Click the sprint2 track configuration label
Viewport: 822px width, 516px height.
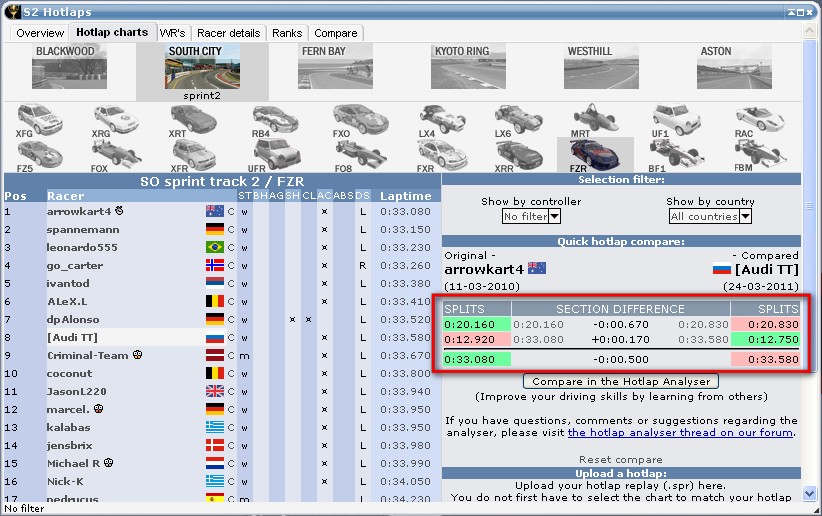(202, 95)
